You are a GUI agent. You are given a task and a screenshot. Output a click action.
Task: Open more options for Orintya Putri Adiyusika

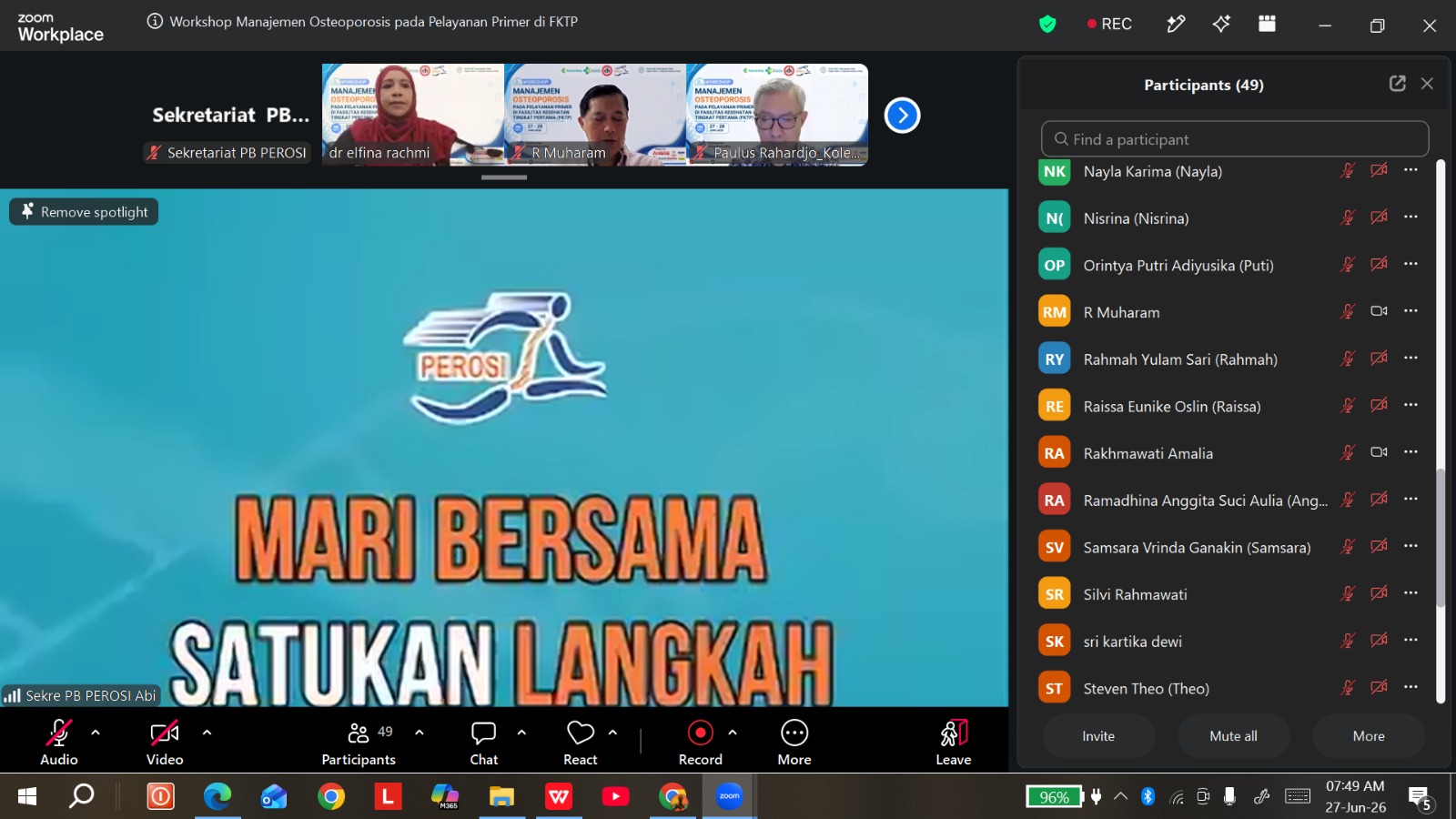pyautogui.click(x=1410, y=264)
